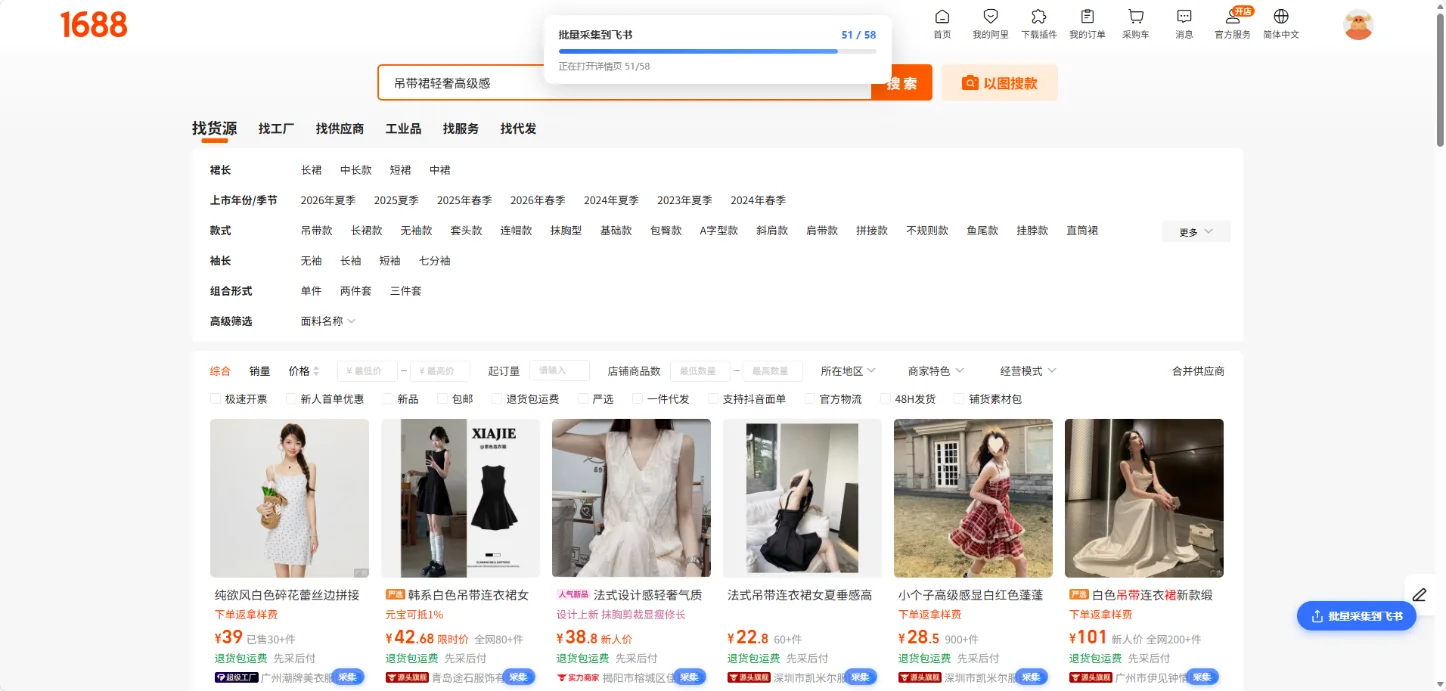The width and height of the screenshot is (1446, 691).
Task: Click 采集 badge on 法式吊带连衣裙女夏 product
Action: [x=860, y=677]
